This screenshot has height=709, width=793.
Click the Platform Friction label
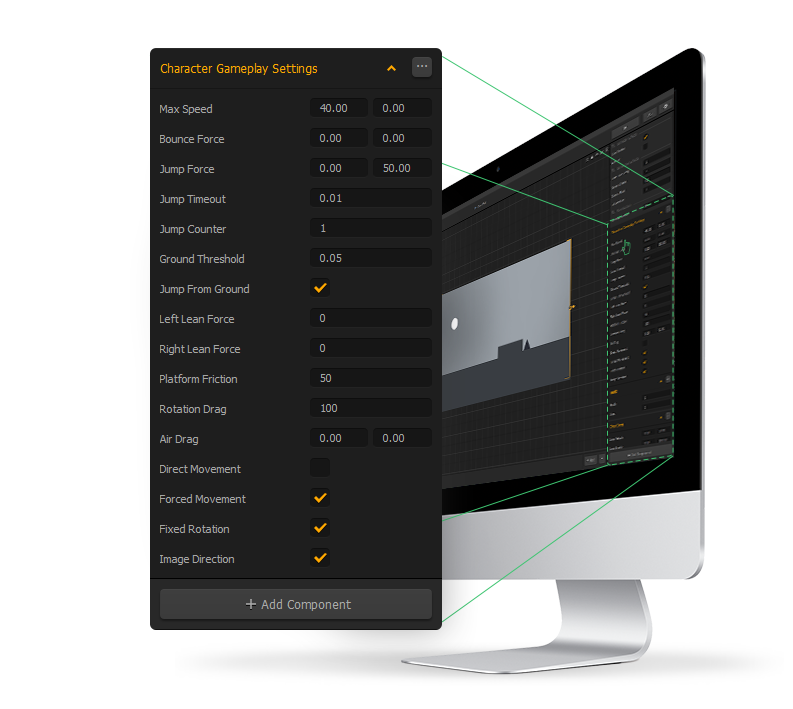point(198,379)
